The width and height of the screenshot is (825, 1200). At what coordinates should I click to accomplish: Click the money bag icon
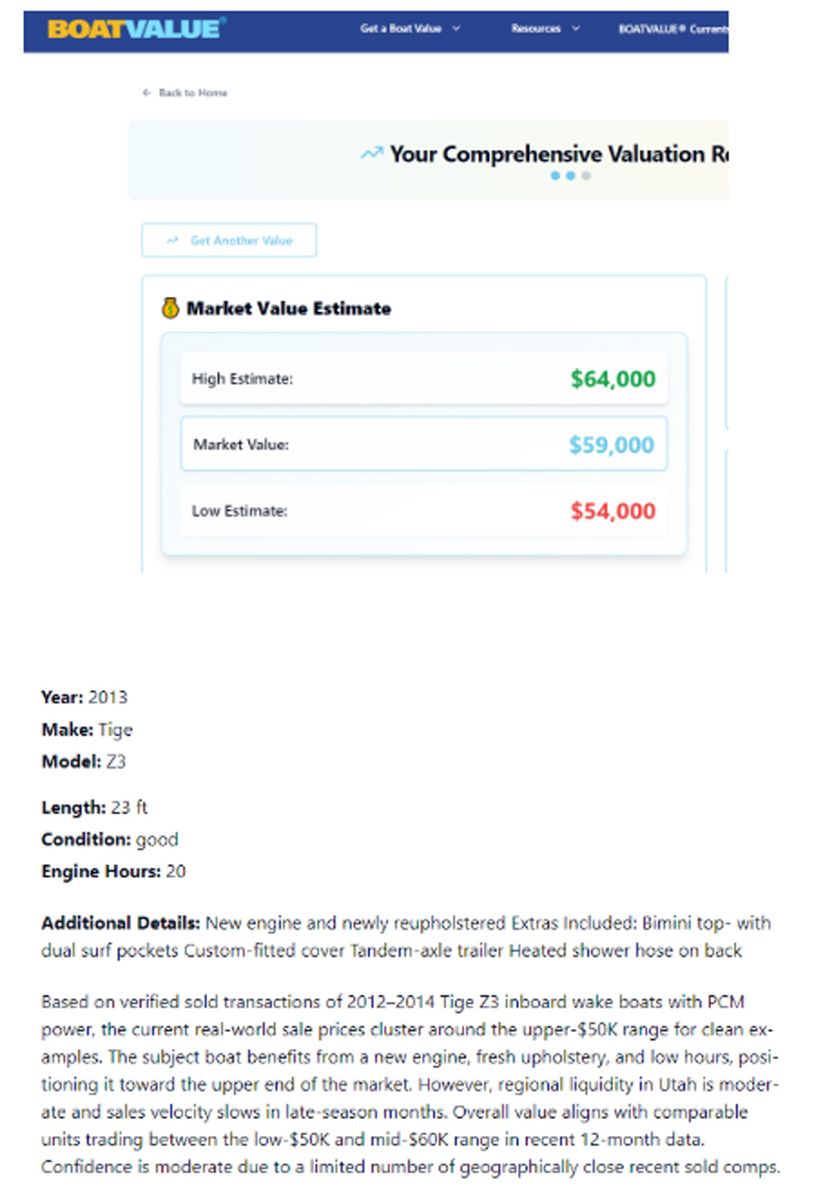[170, 308]
